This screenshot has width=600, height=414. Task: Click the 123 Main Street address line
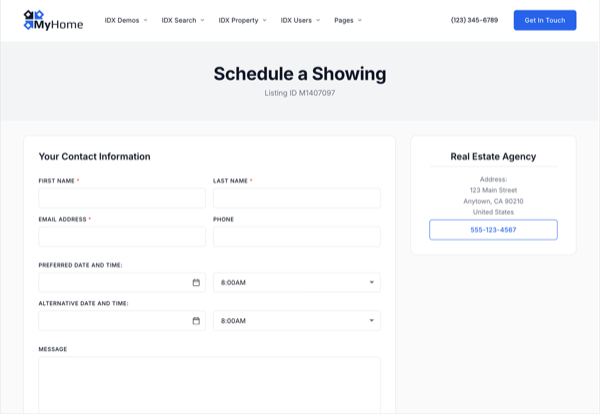click(x=493, y=190)
